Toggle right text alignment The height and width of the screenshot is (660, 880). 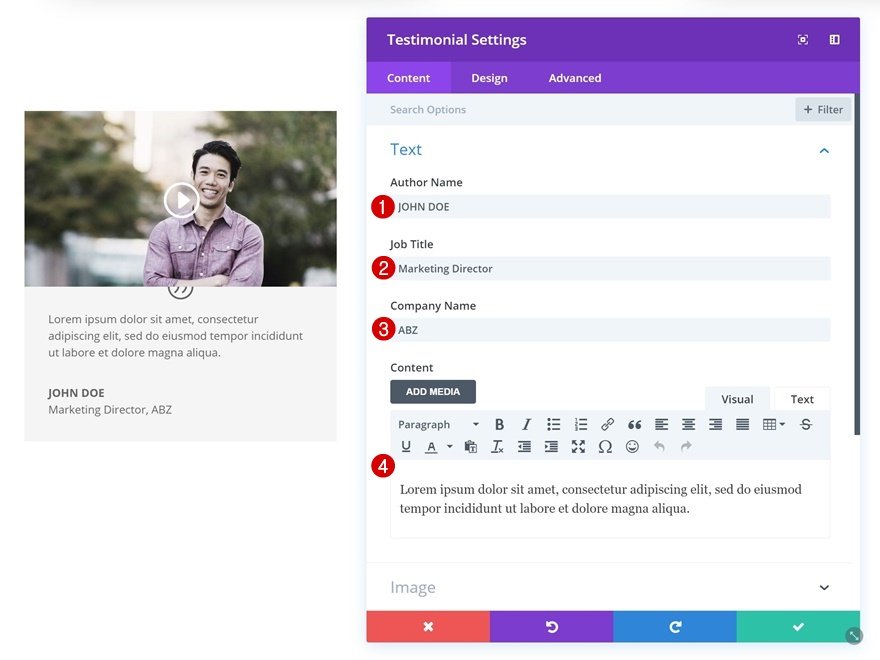pyautogui.click(x=715, y=423)
